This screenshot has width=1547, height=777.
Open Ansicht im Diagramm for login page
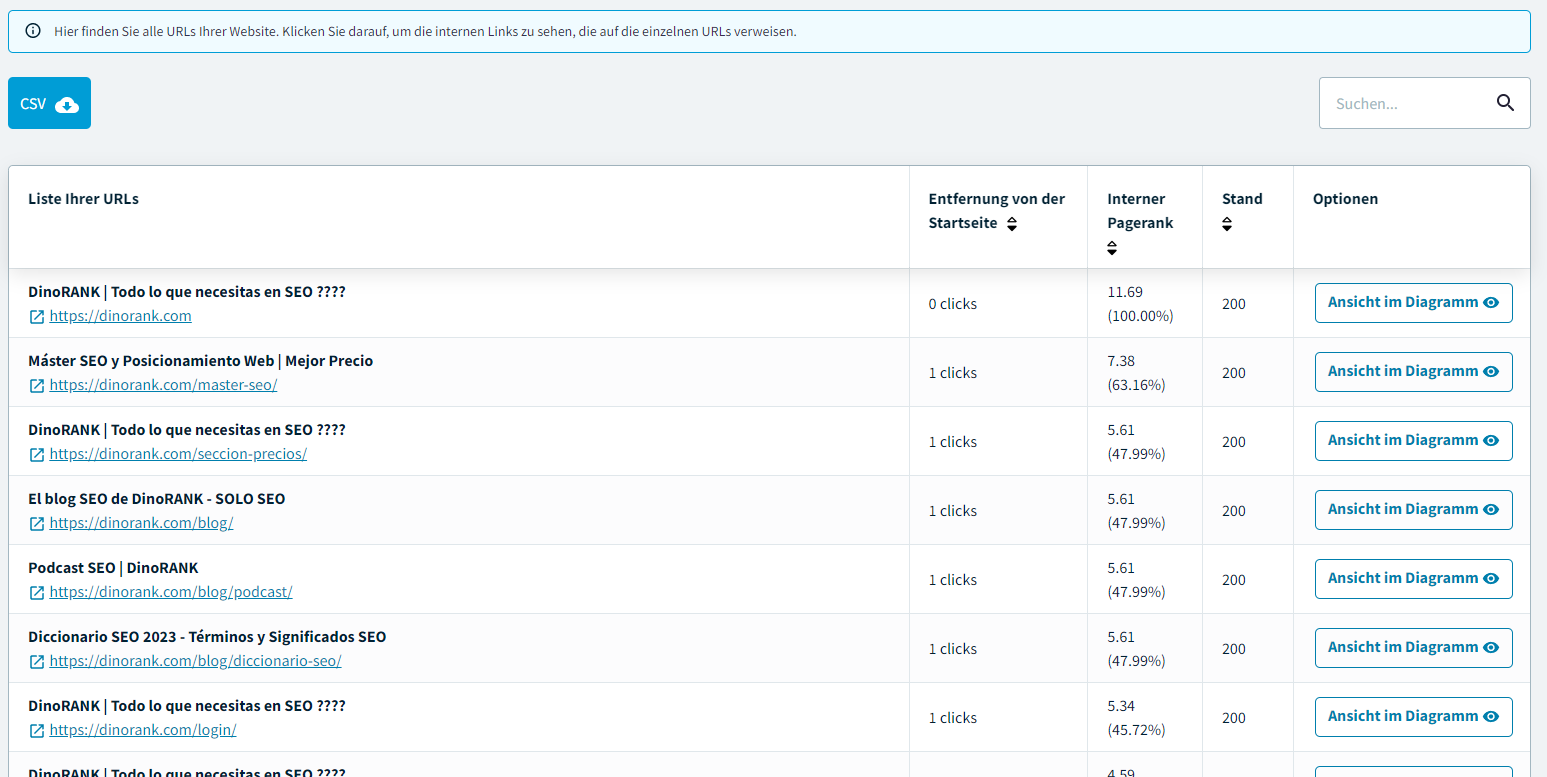(1412, 717)
